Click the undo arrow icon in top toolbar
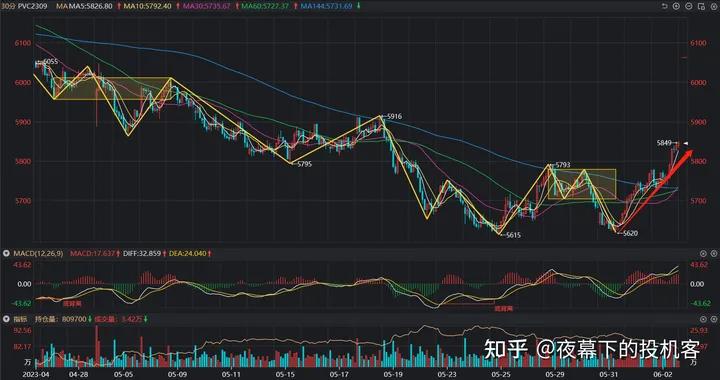The image size is (720, 380). [664, 6]
